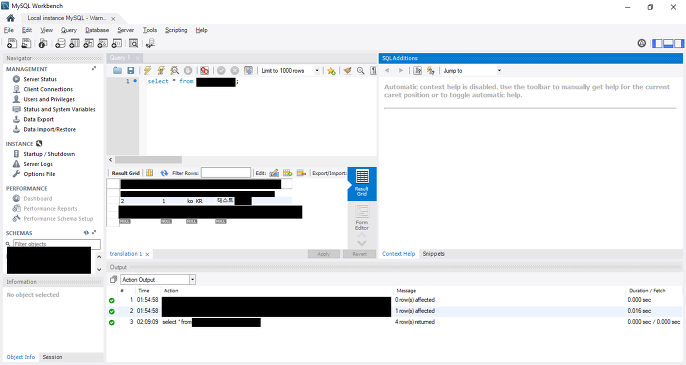Viewport: 686px width, 365px height.
Task: Open the Database menu
Action: tap(97, 30)
